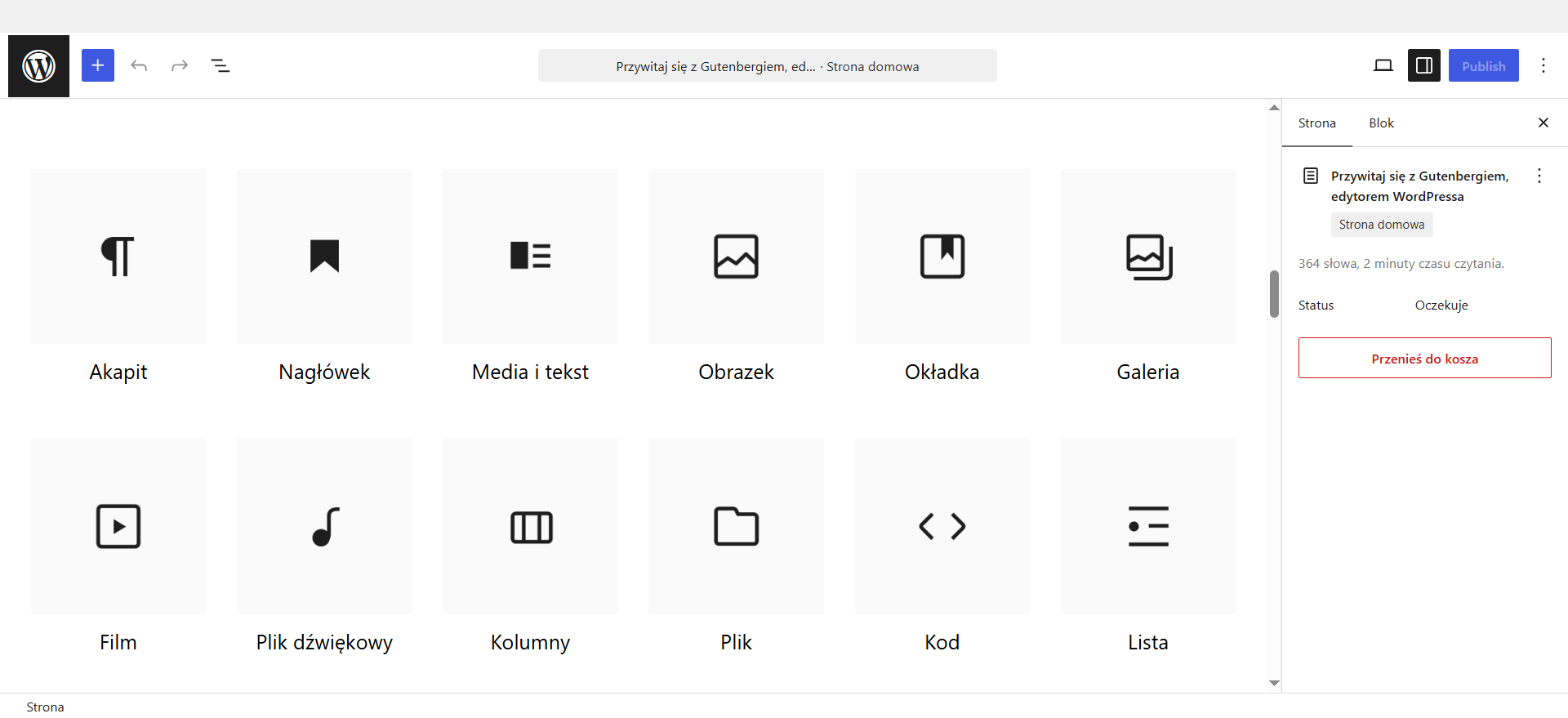This screenshot has width=1568, height=718.
Task: Open page actions menu beside the title
Action: [x=1539, y=176]
